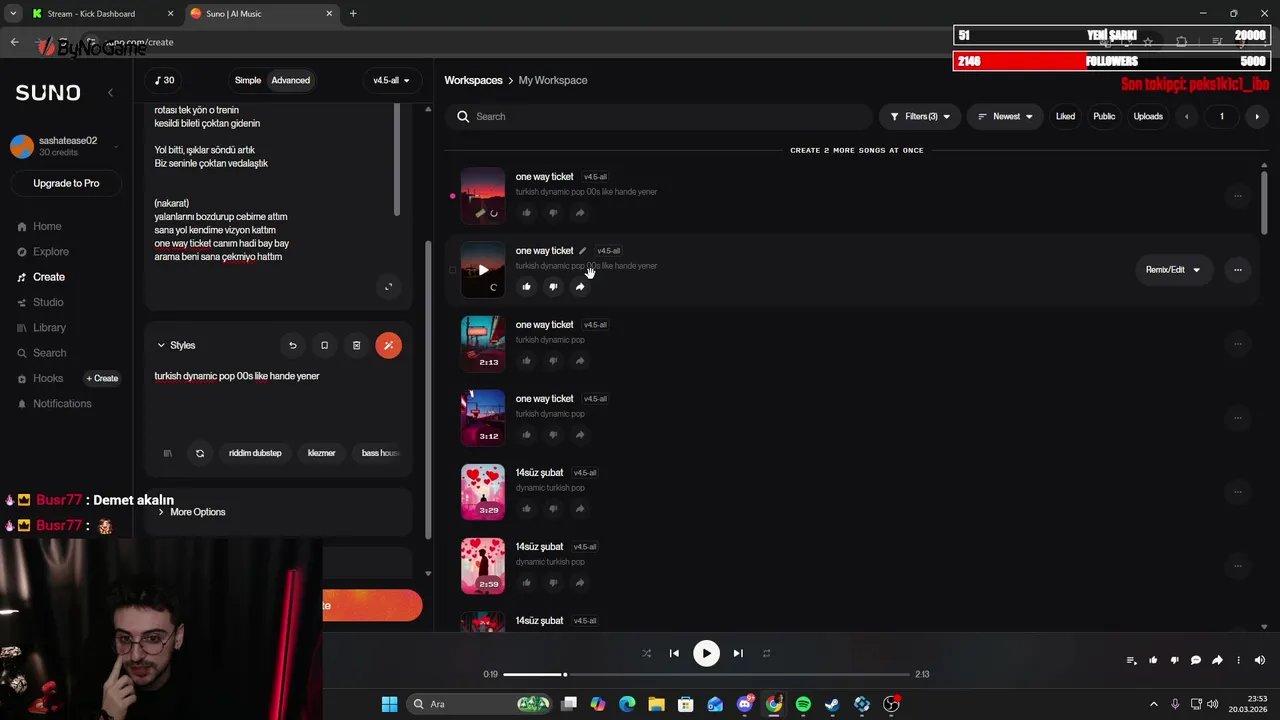This screenshot has height=720, width=1280.
Task: Open the play queue icon
Action: coord(1131,660)
